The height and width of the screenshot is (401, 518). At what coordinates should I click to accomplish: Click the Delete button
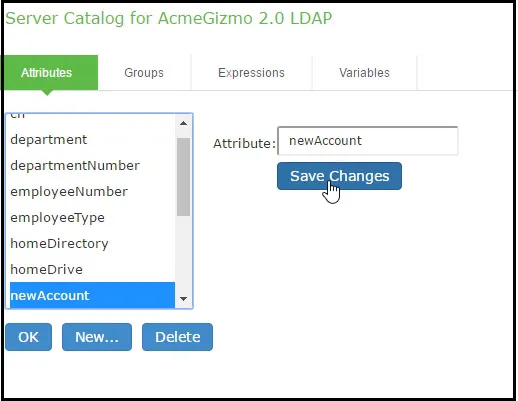177,337
